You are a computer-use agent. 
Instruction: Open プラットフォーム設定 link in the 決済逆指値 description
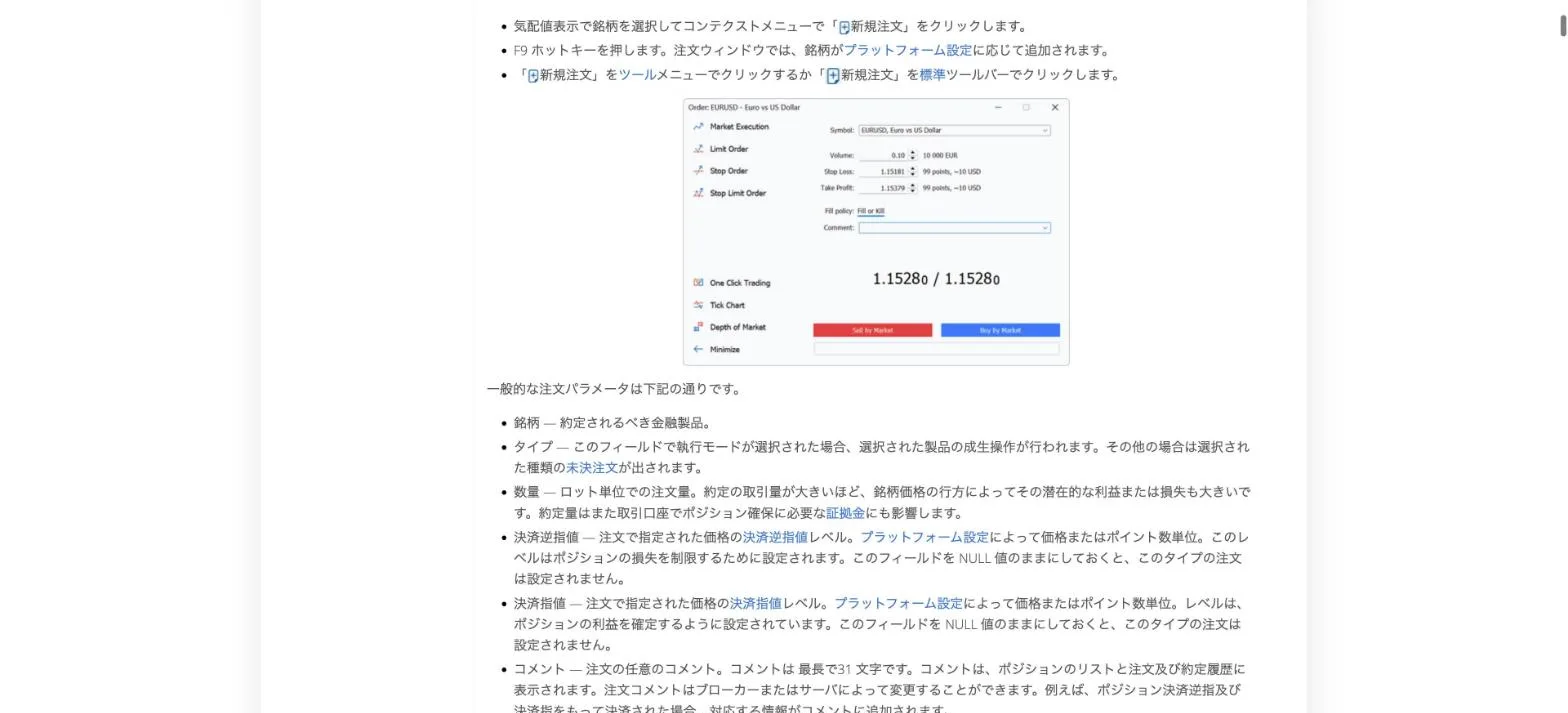924,537
